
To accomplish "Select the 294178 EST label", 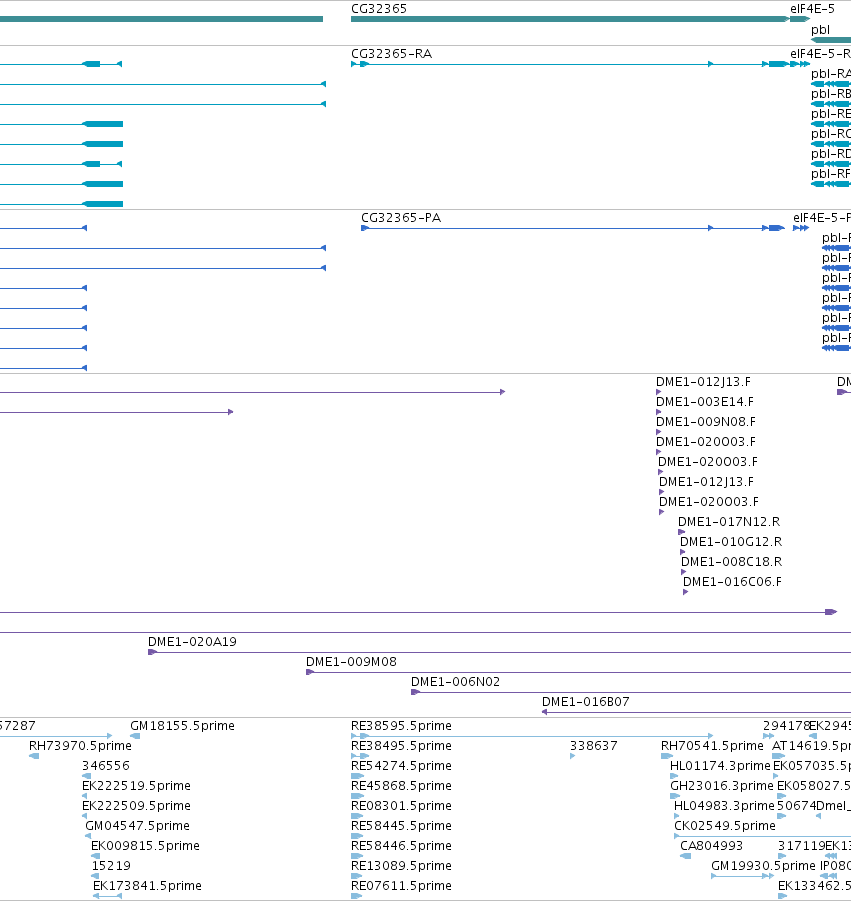I will pyautogui.click(x=786, y=726).
